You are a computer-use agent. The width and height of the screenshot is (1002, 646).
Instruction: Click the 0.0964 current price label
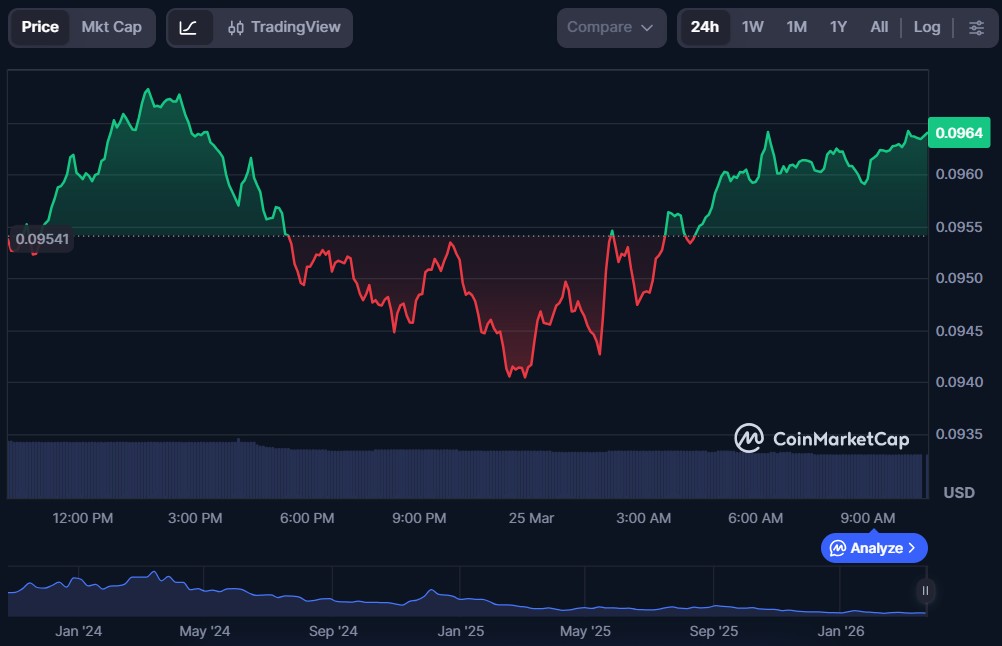point(958,132)
